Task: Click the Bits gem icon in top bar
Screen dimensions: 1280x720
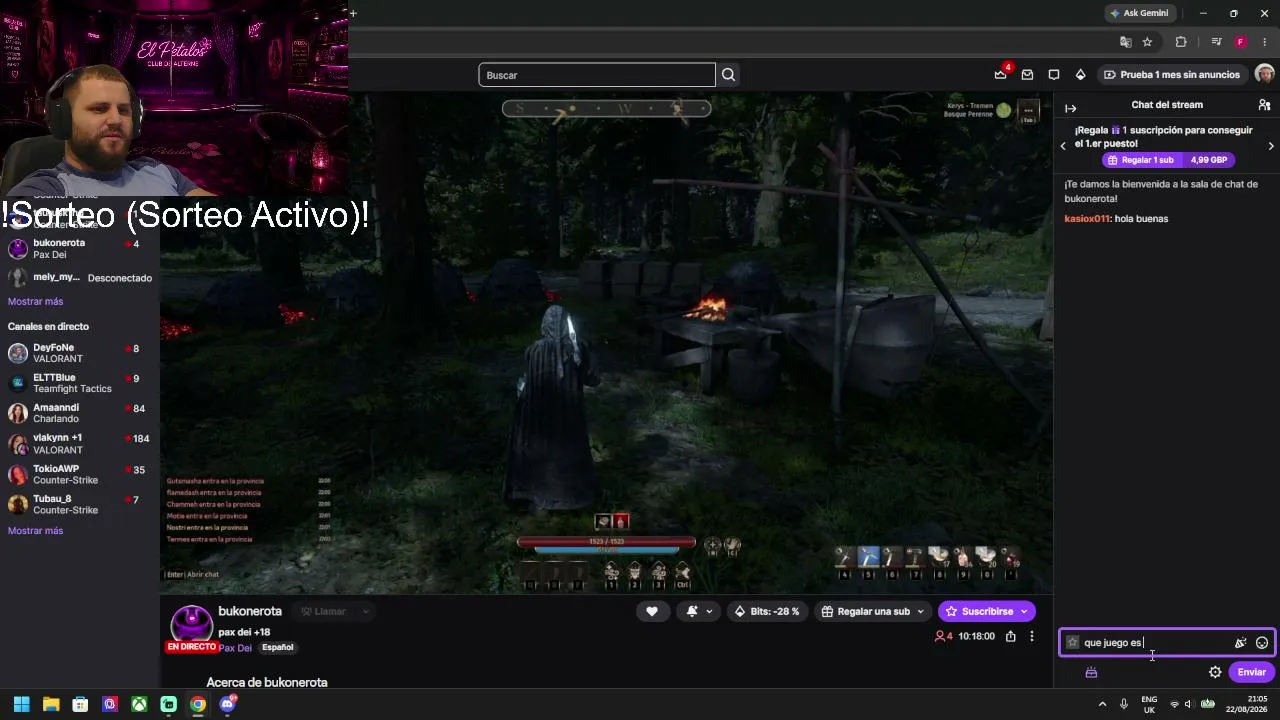Action: tap(1080, 75)
